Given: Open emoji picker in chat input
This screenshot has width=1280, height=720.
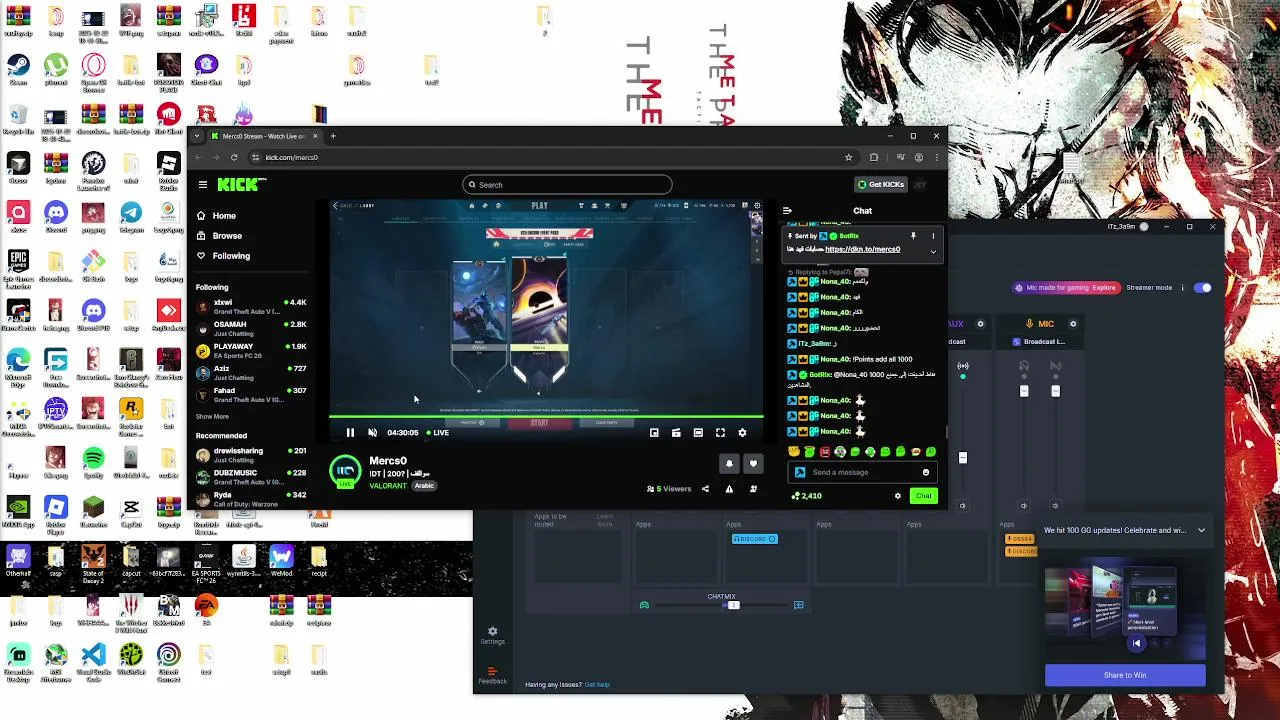Looking at the screenshot, I should [926, 472].
